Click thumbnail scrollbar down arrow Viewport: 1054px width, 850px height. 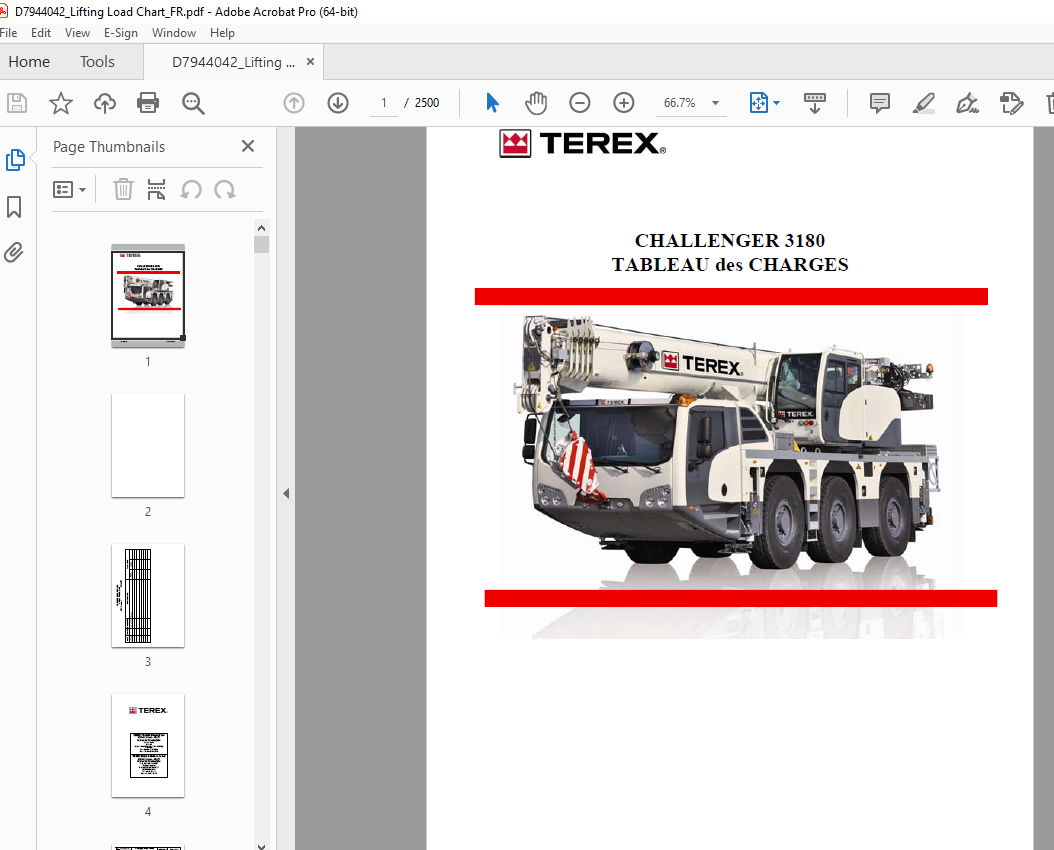coord(261,845)
